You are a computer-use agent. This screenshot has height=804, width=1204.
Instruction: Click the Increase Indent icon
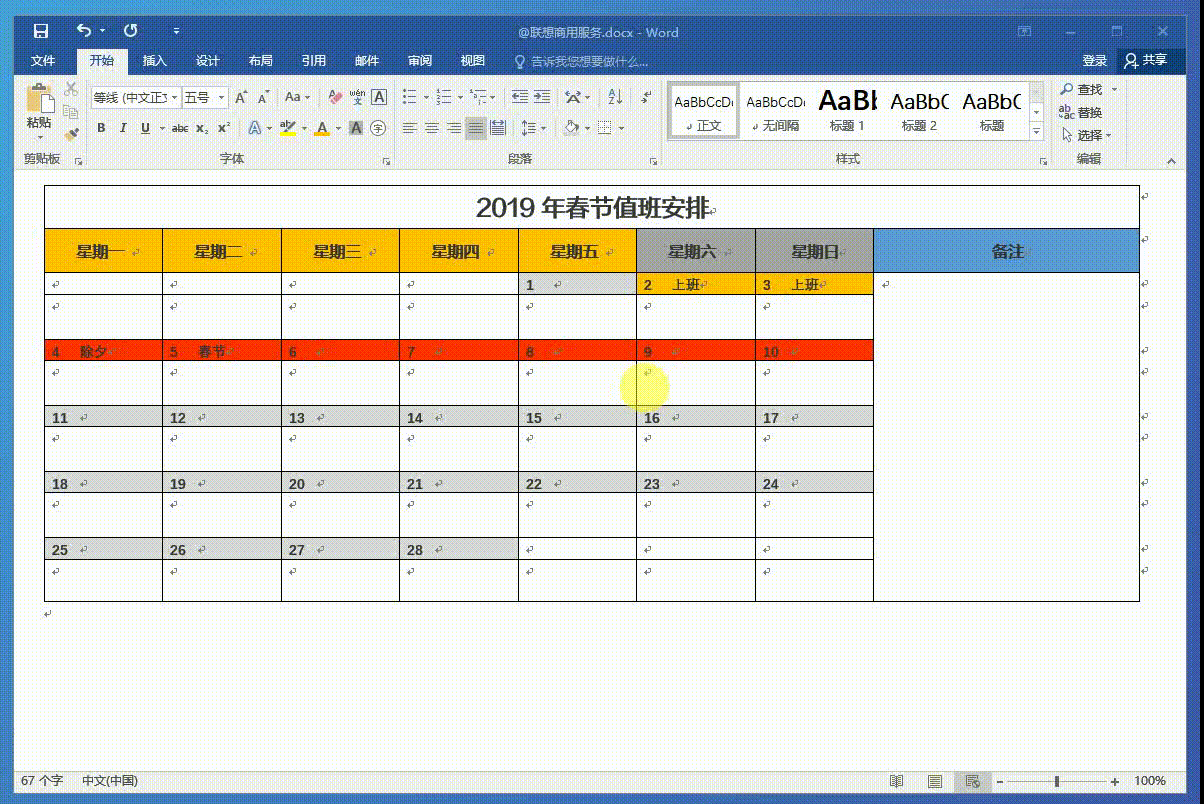(x=542, y=97)
